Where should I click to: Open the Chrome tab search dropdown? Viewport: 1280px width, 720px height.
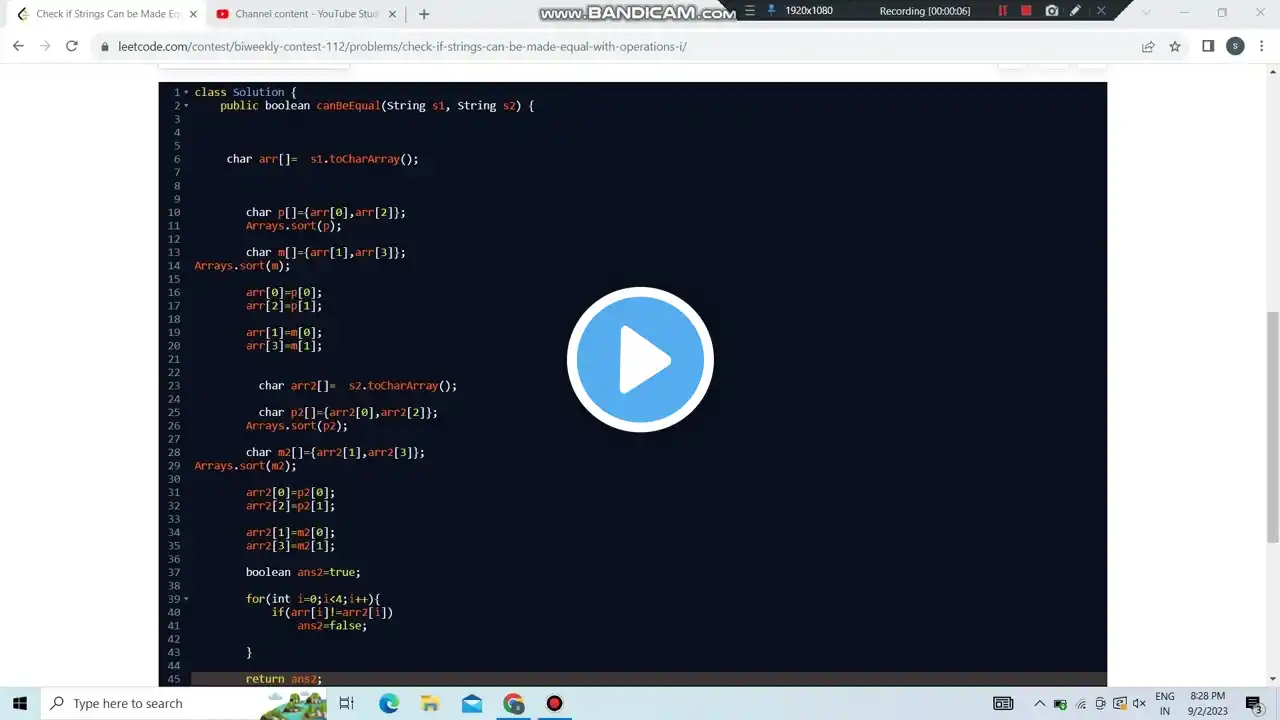click(1146, 13)
